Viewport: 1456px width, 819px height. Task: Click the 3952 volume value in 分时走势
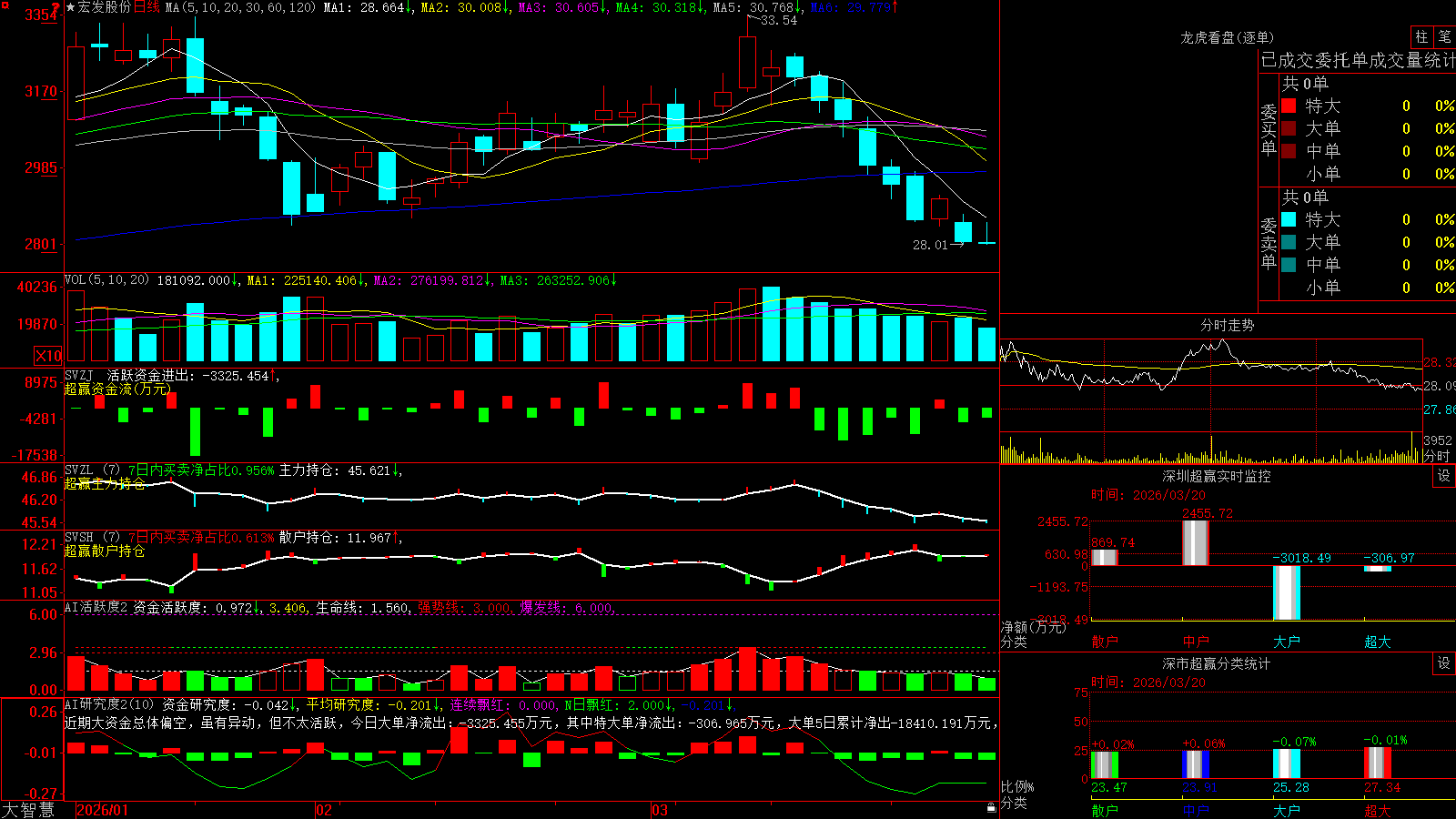tap(1438, 440)
